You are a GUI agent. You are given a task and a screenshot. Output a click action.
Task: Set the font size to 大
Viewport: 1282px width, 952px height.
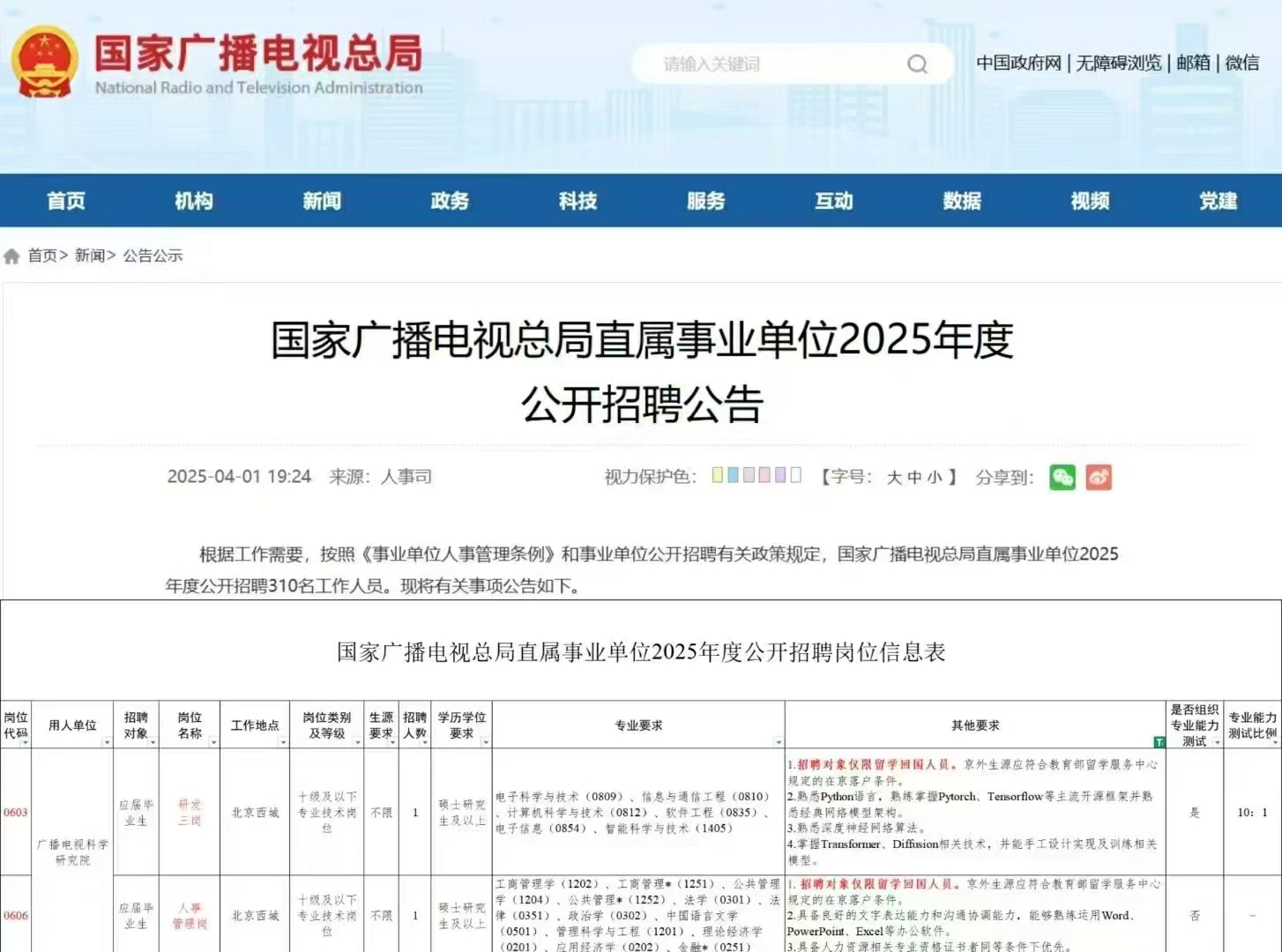[894, 477]
